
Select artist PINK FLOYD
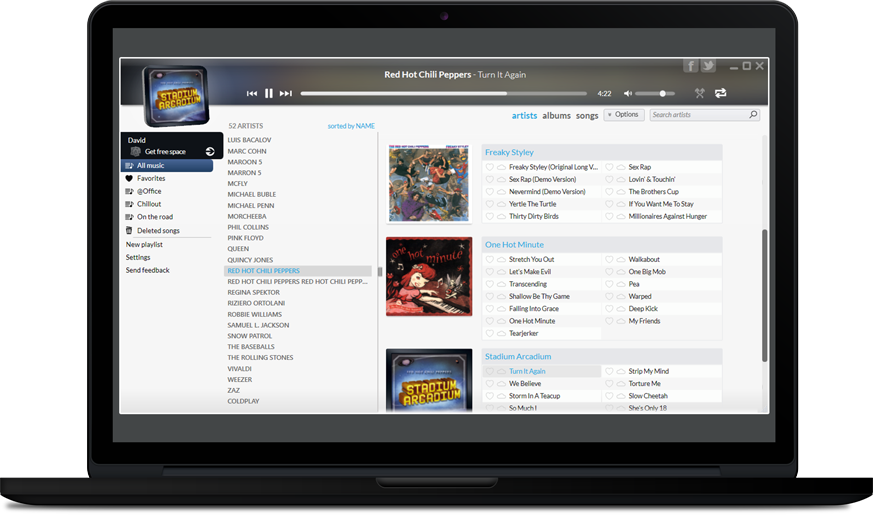pyautogui.click(x=246, y=238)
